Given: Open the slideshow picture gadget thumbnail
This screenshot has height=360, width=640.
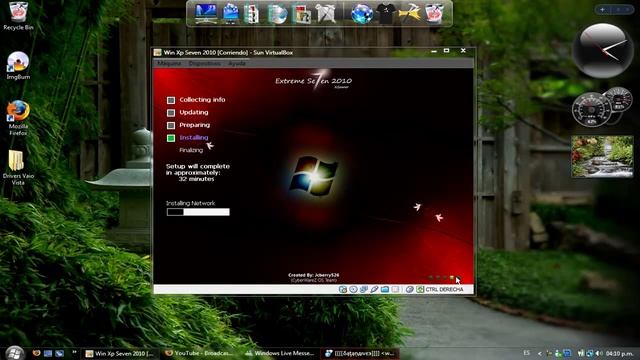Looking at the screenshot, I should [x=602, y=156].
